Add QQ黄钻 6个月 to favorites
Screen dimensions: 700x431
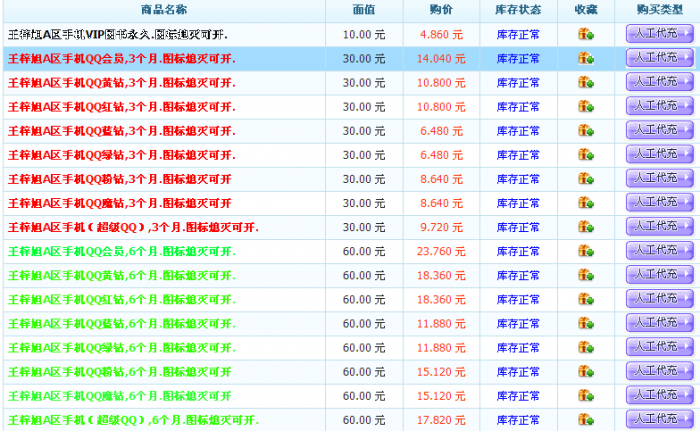pos(586,275)
